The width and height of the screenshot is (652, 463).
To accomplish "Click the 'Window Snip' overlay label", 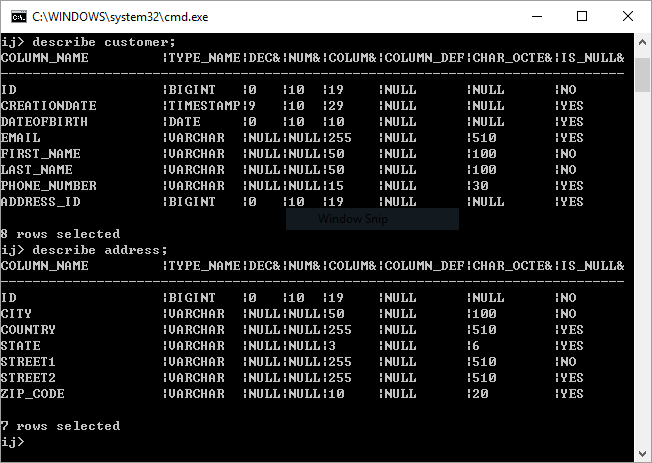I will click(353, 219).
